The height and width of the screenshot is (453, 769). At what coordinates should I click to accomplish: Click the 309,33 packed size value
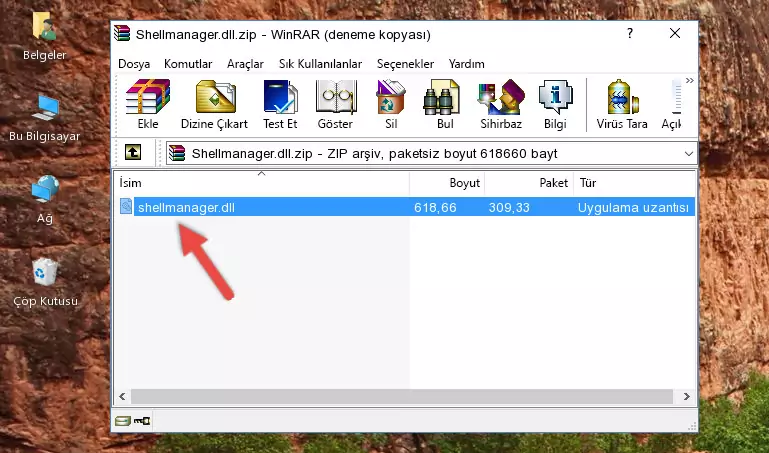[x=509, y=207]
